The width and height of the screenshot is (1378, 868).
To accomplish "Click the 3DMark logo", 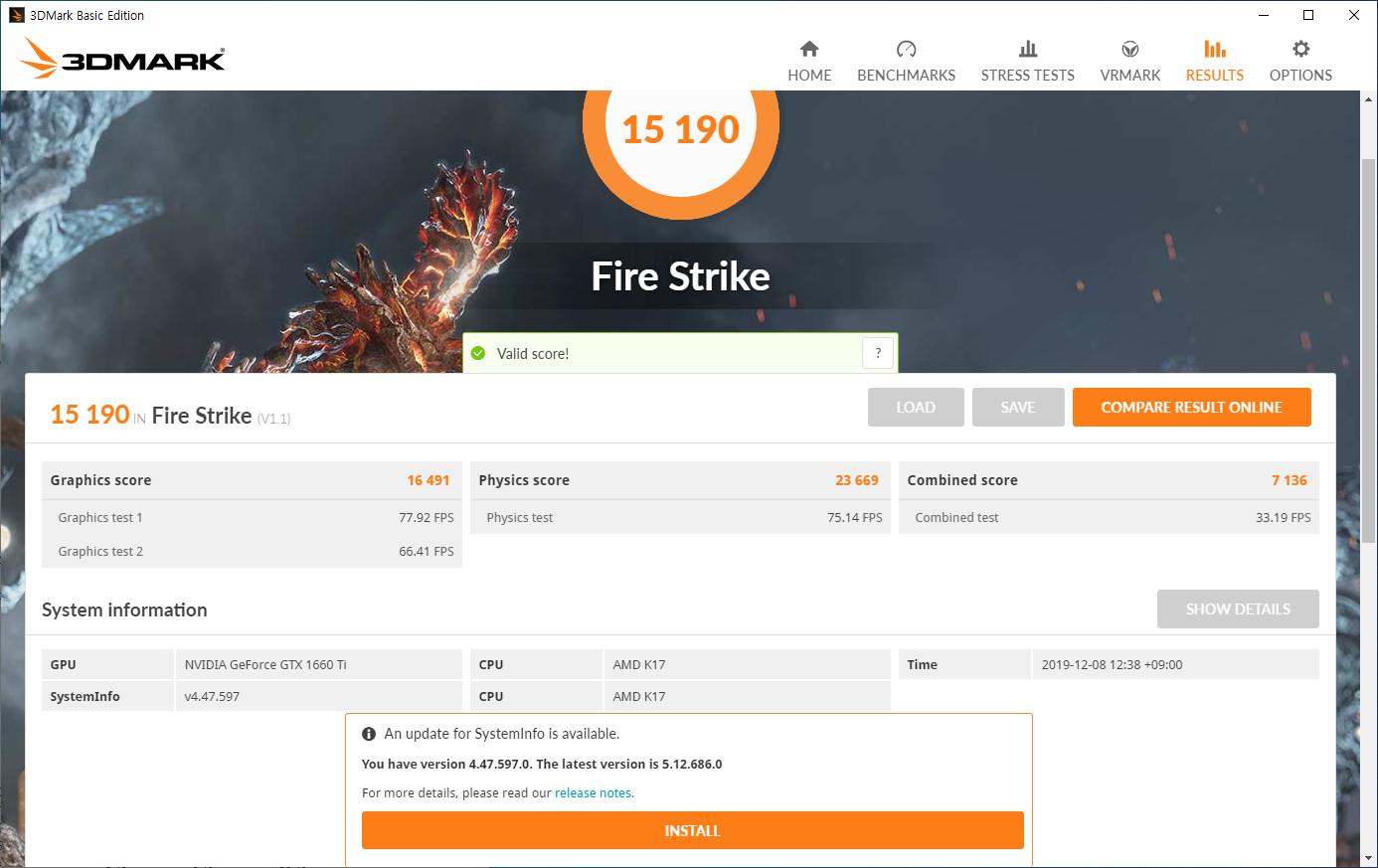I will click(x=122, y=59).
